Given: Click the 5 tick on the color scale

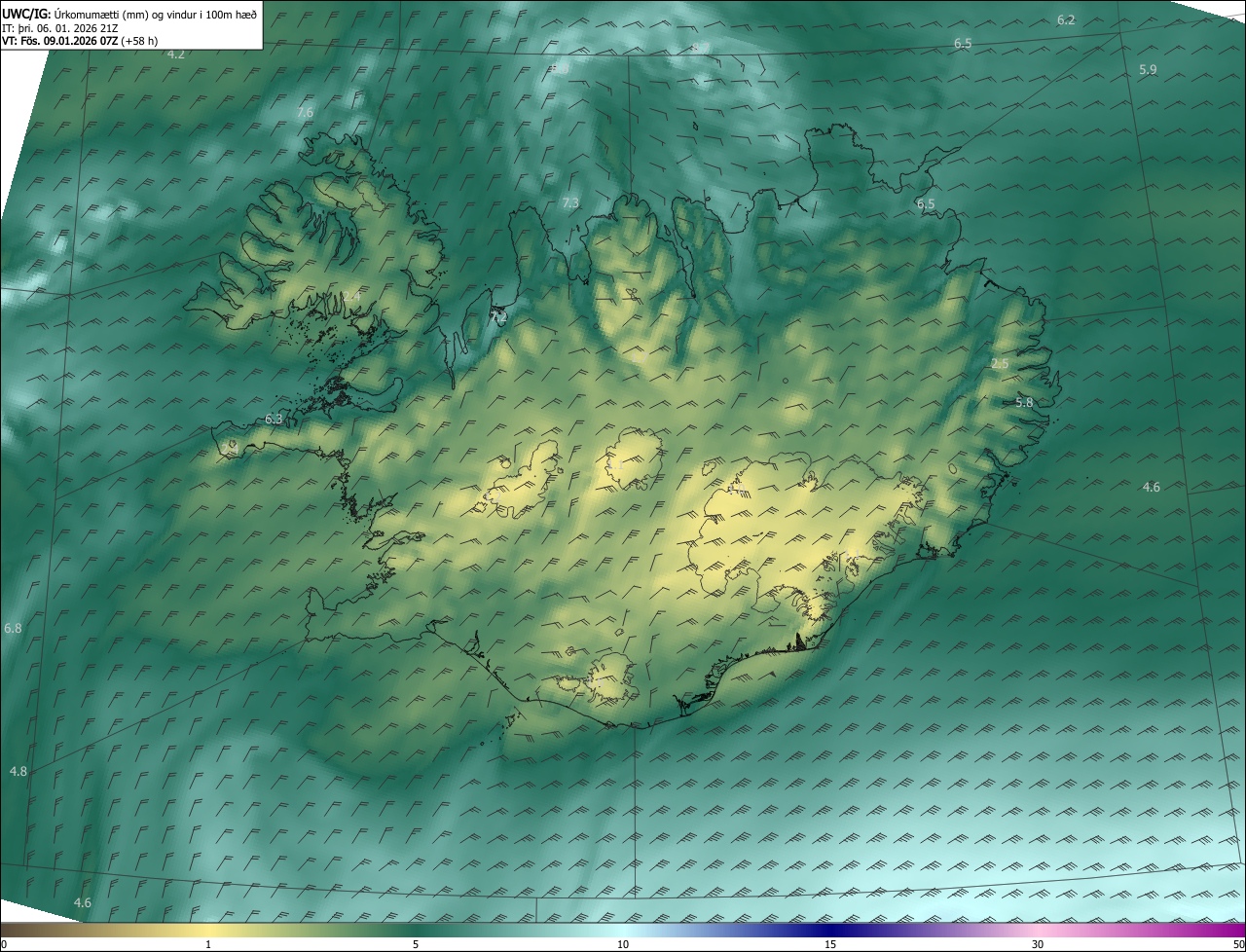Looking at the screenshot, I should tap(416, 944).
